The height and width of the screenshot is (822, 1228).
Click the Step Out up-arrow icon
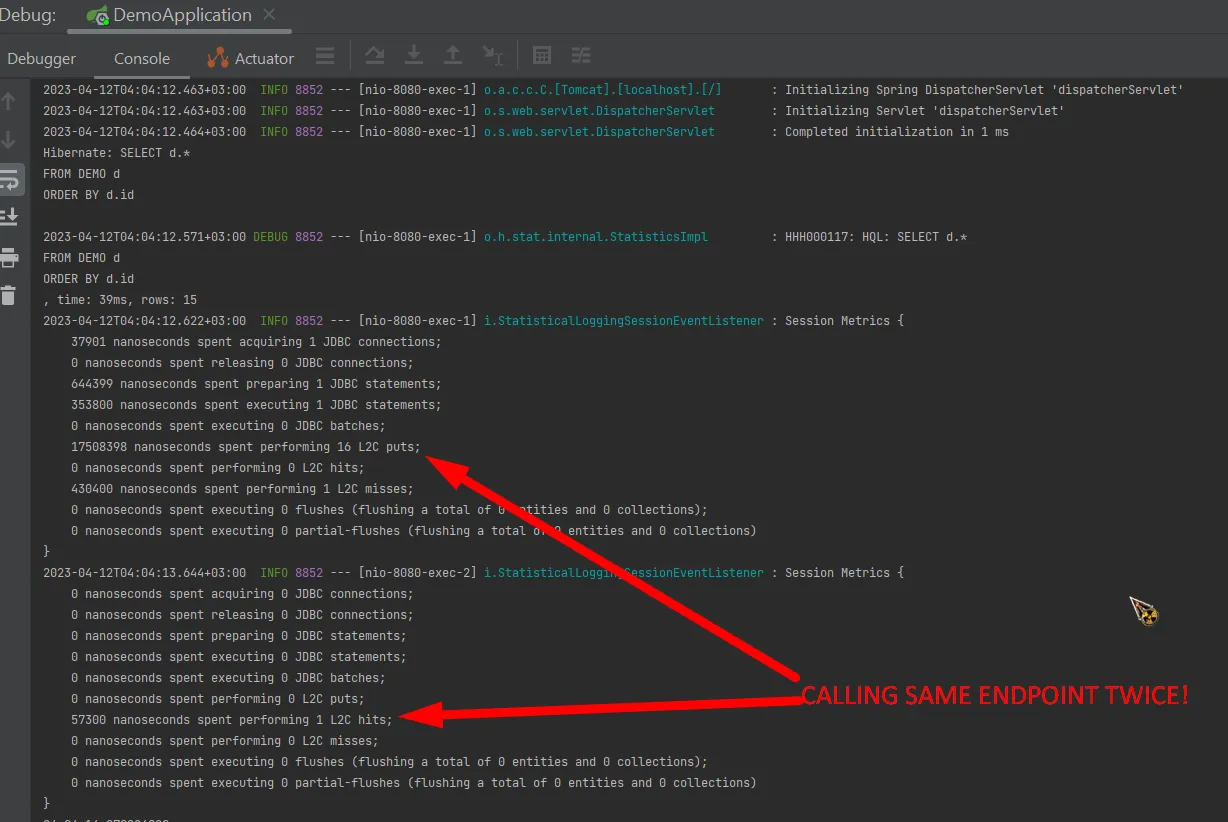click(x=453, y=56)
